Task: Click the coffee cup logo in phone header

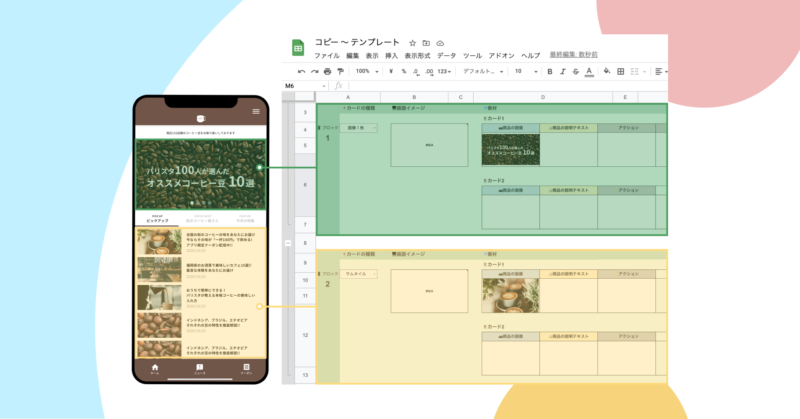Action: [x=201, y=118]
